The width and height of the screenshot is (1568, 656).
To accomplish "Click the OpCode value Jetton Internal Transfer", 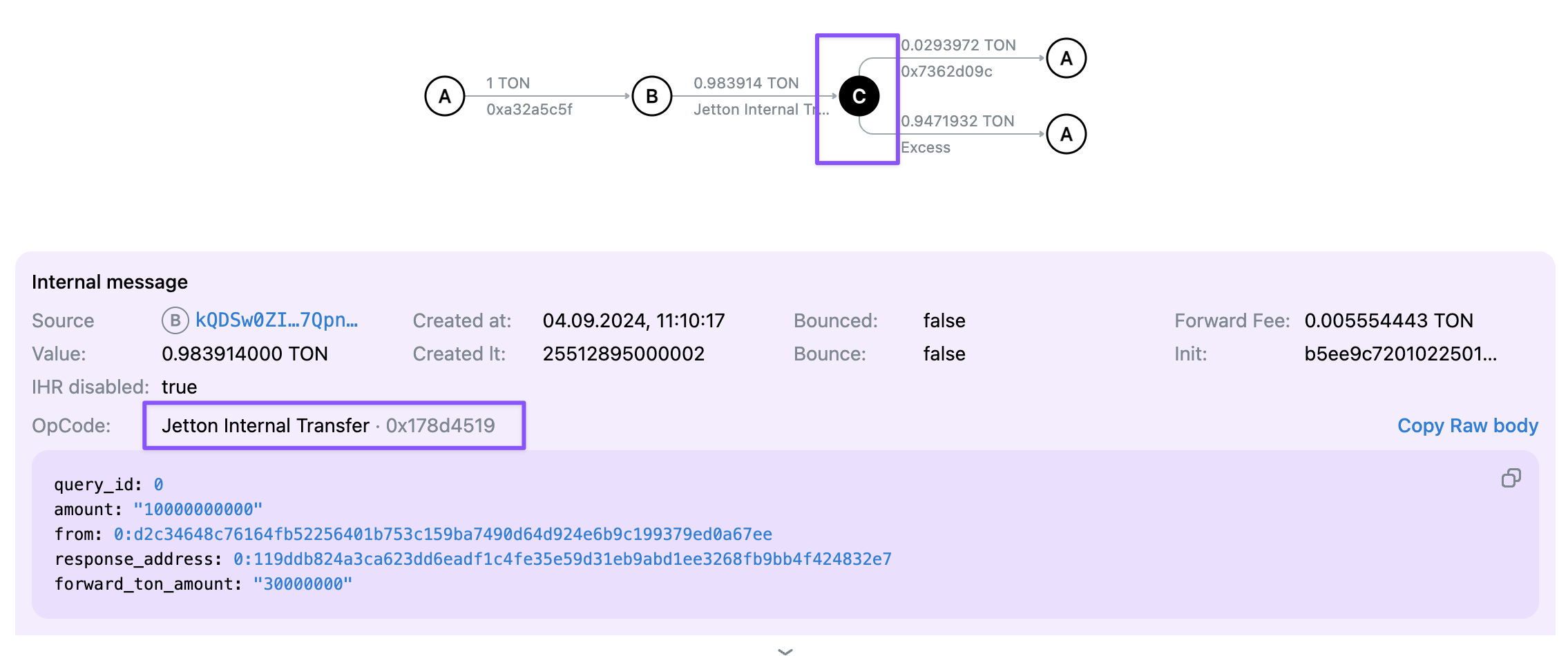I will point(265,425).
